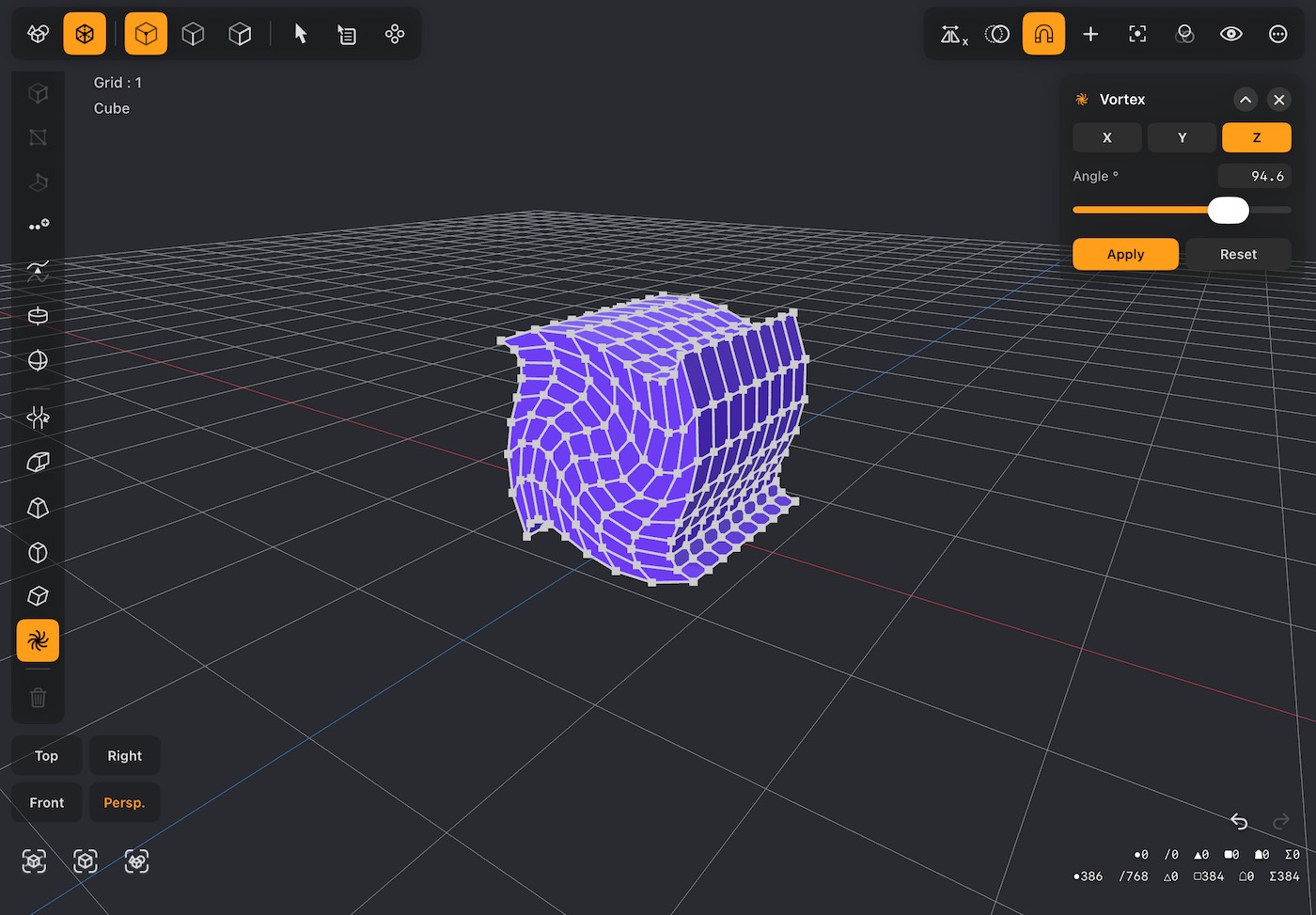Image resolution: width=1316 pixels, height=915 pixels.
Task: Toggle the eye visibility options
Action: click(x=1231, y=34)
